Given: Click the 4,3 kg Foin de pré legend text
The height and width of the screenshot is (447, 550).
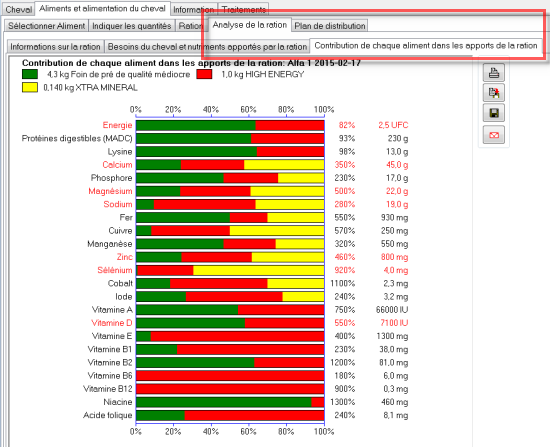Looking at the screenshot, I should [x=119, y=74].
